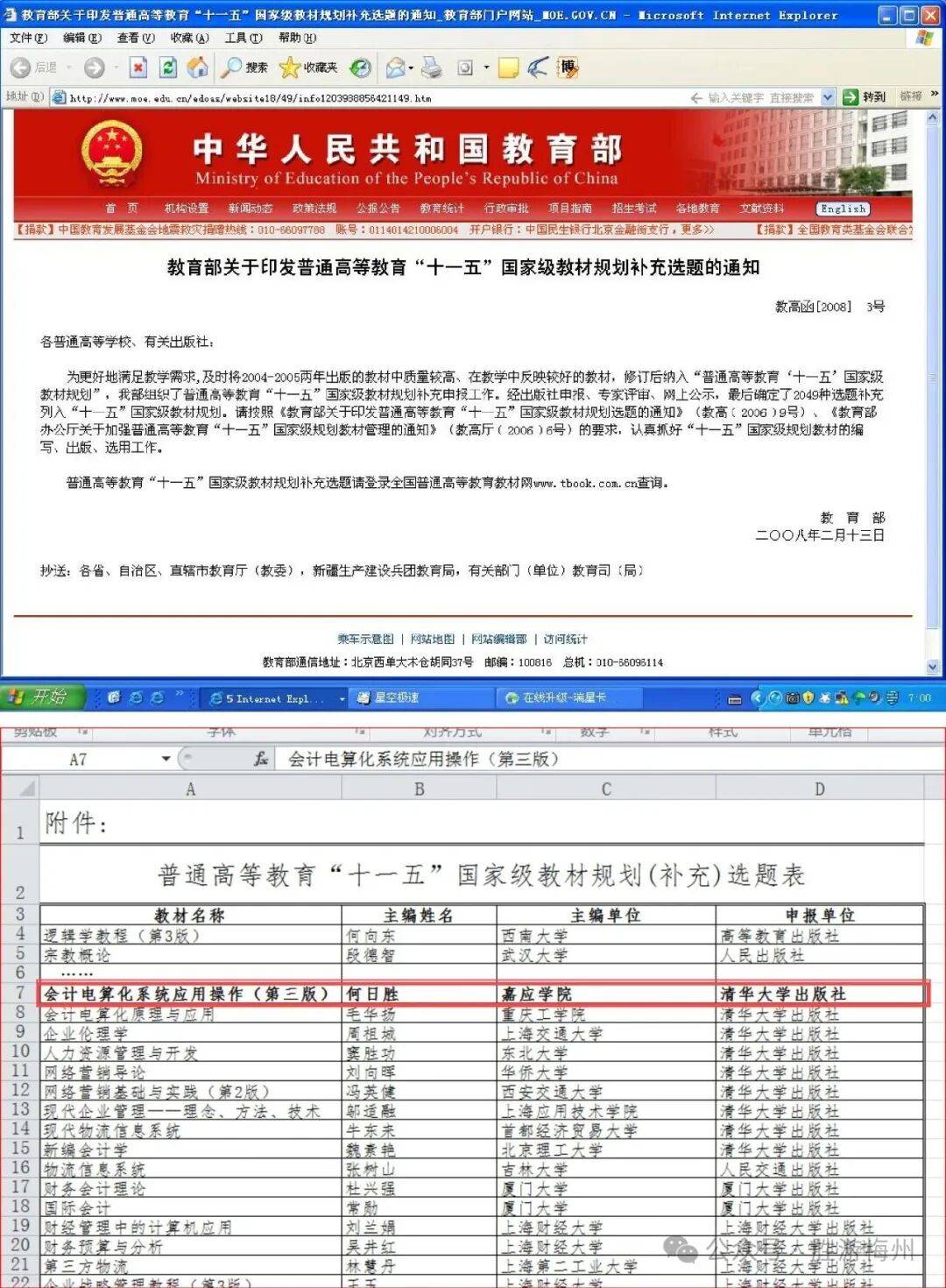Go to Home page icon
Viewport: 946px width, 1288px height.
[x=198, y=67]
